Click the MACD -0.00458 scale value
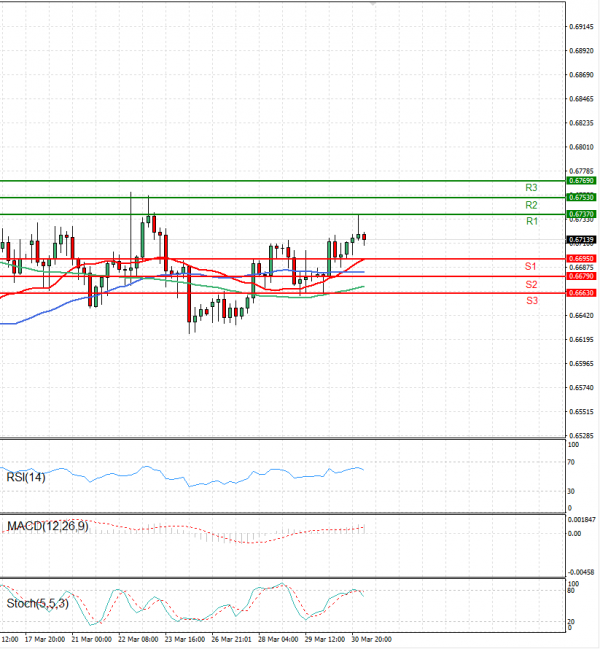This screenshot has width=600, height=649. coord(582,572)
